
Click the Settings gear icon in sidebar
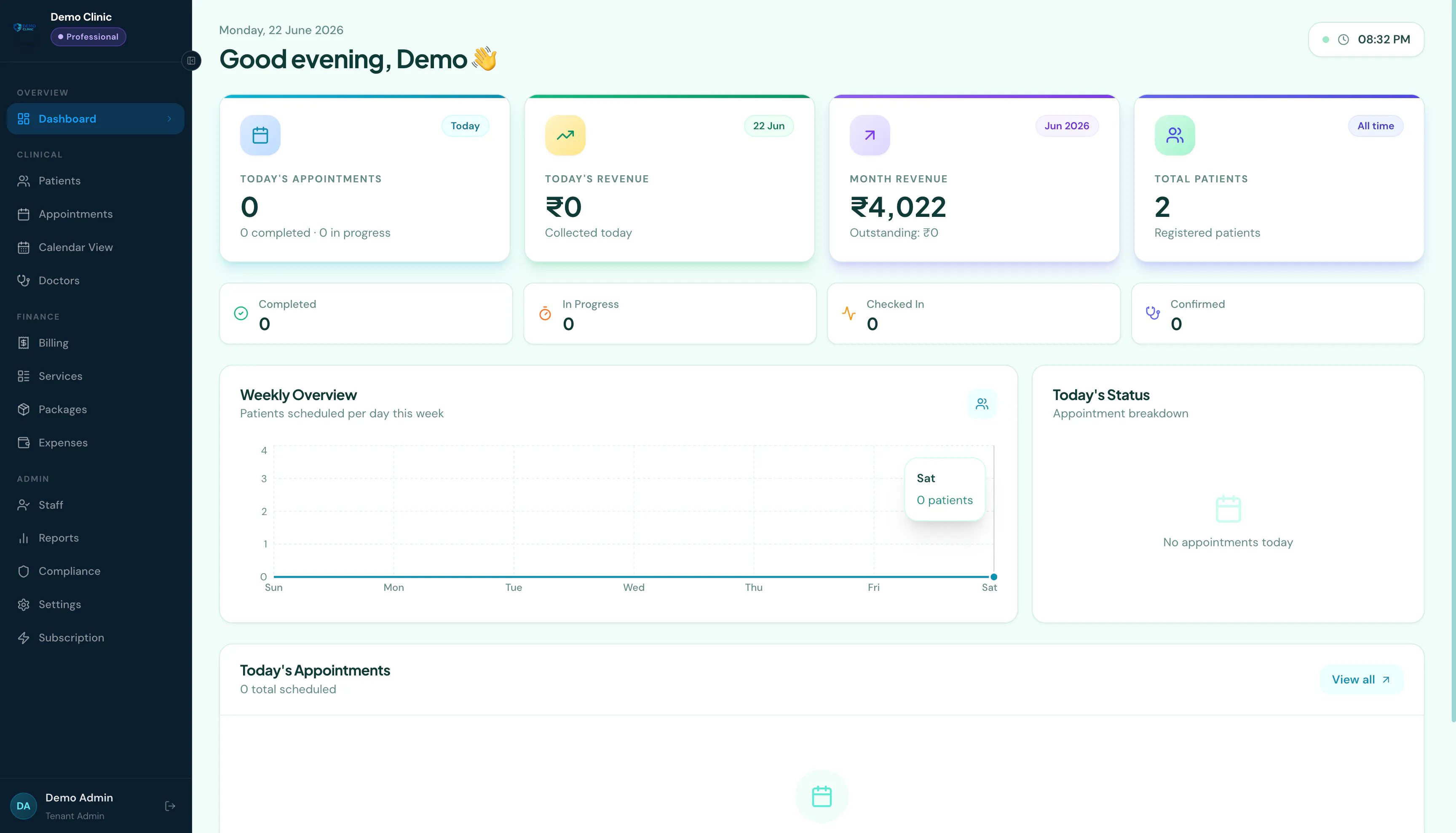pos(24,604)
